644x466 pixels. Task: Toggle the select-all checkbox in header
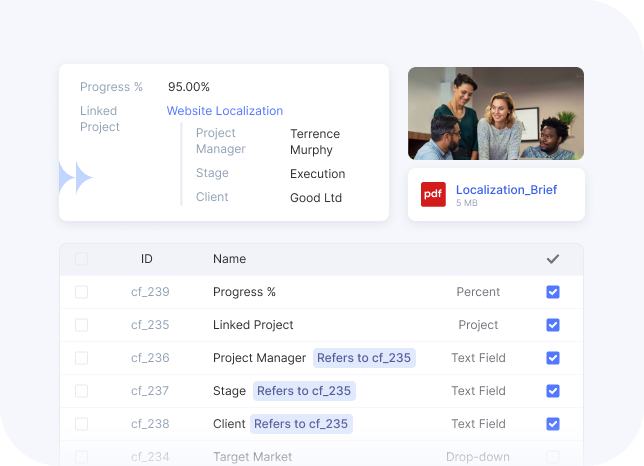coord(81,259)
